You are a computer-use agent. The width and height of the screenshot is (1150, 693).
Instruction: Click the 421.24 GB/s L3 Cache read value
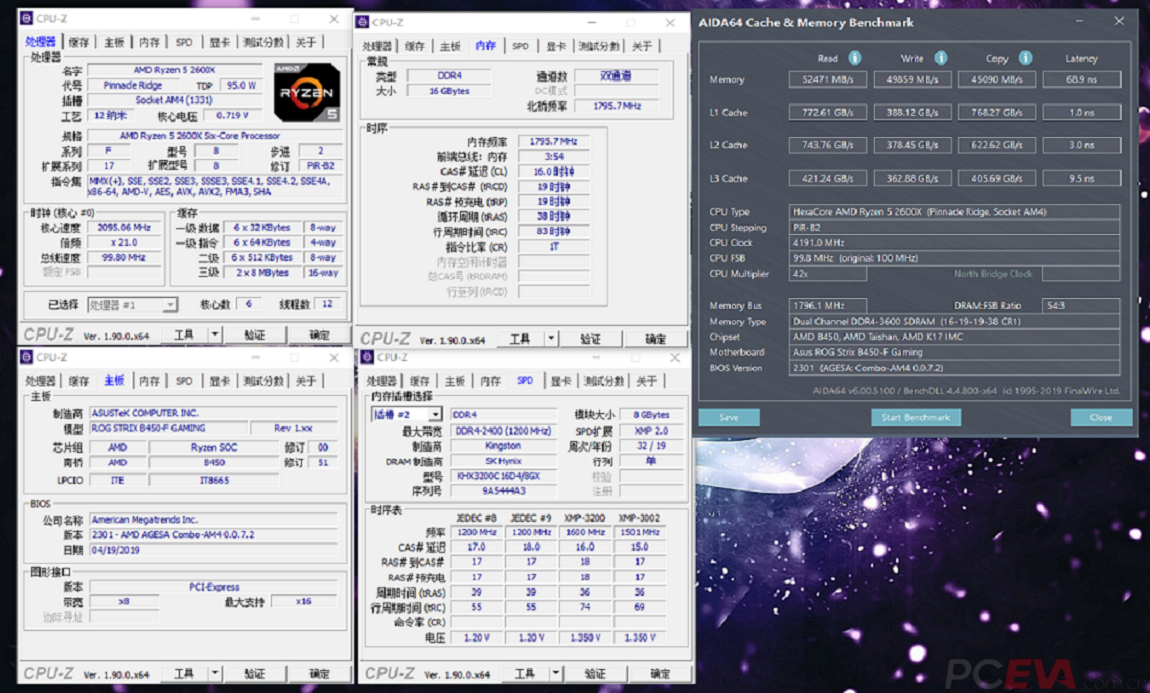827,178
